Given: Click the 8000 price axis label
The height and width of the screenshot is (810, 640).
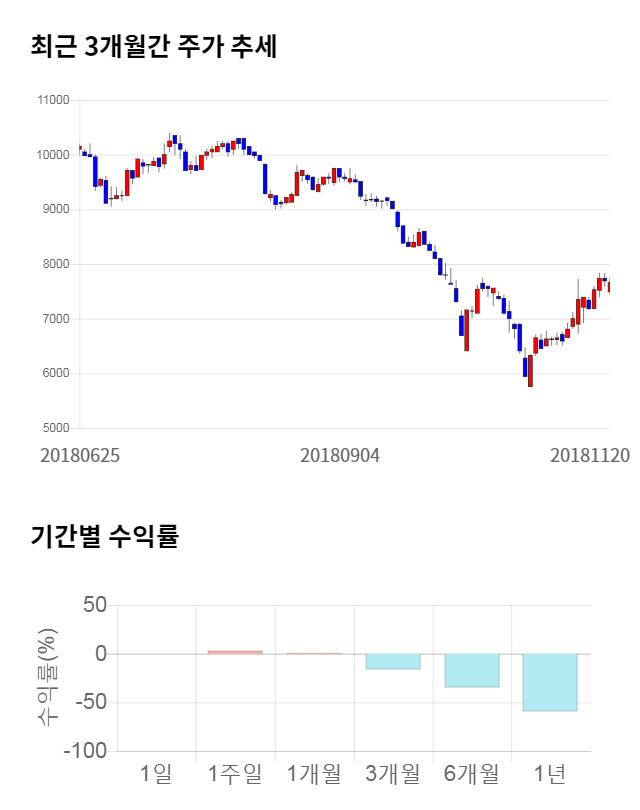Looking at the screenshot, I should tap(54, 264).
